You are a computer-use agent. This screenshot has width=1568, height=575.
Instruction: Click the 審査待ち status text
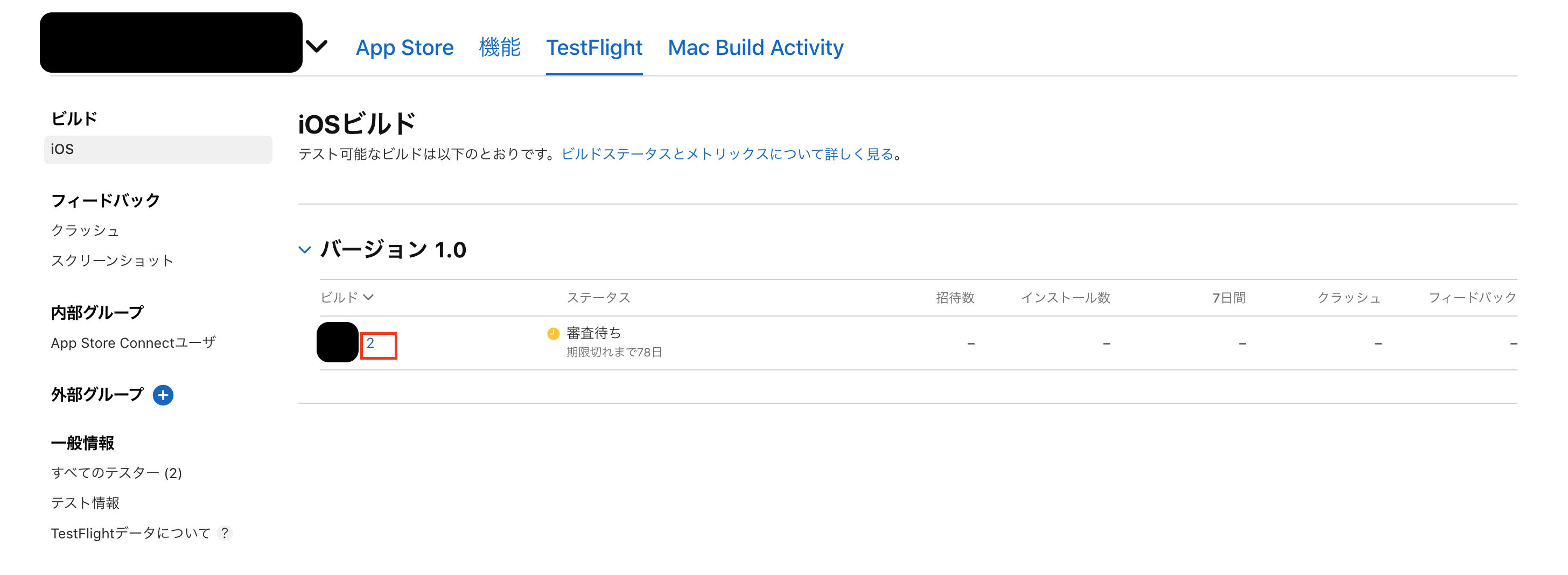pos(593,332)
